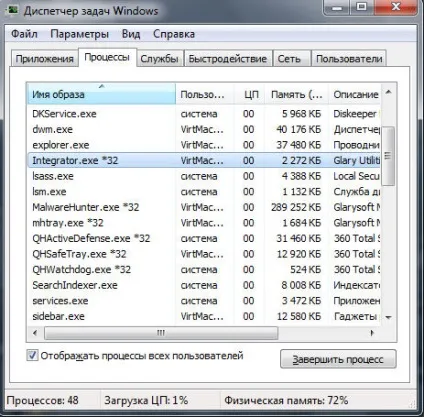Select the DKService.exe process row

click(203, 114)
